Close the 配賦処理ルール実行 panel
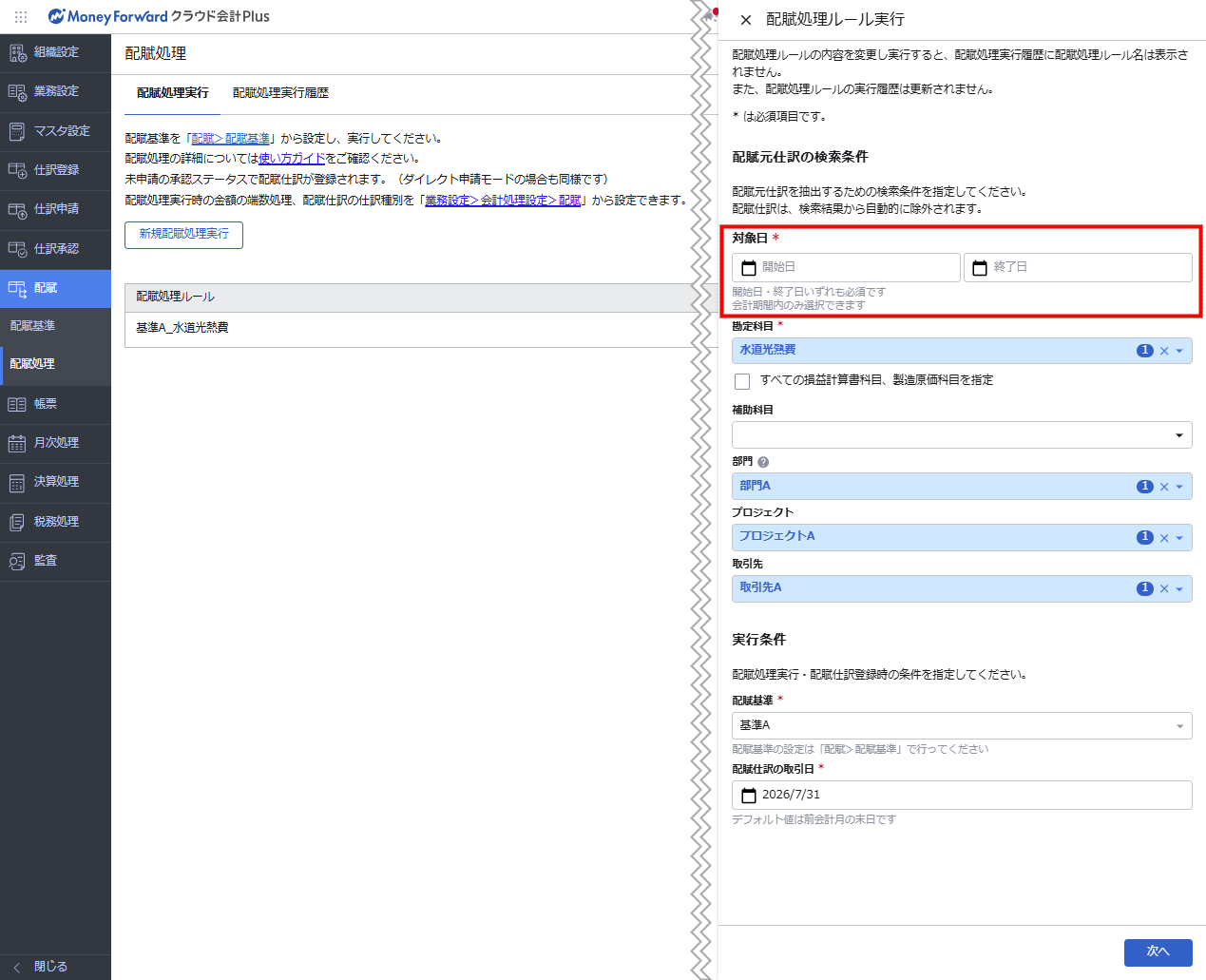 (746, 19)
